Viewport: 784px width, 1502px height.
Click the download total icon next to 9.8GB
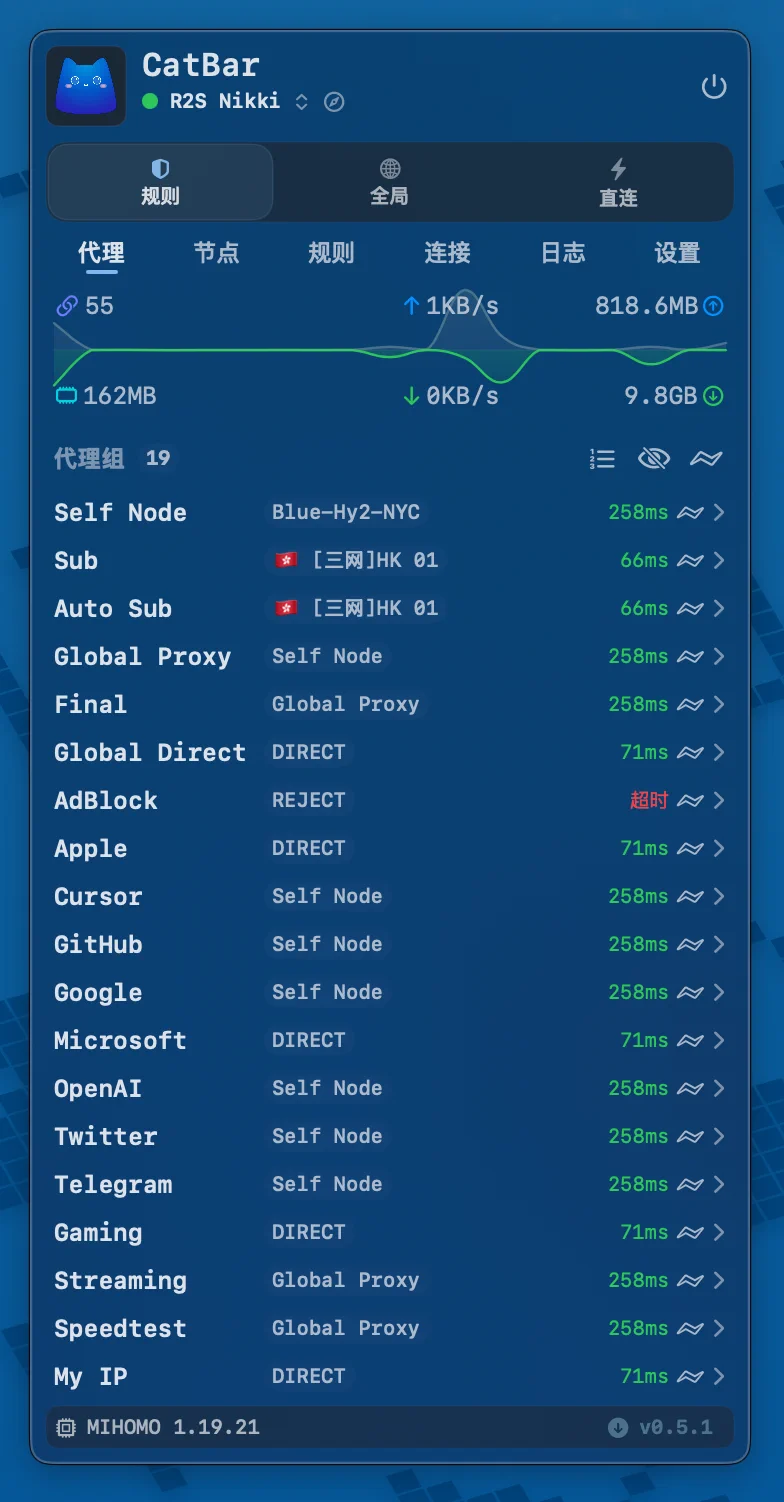[713, 396]
